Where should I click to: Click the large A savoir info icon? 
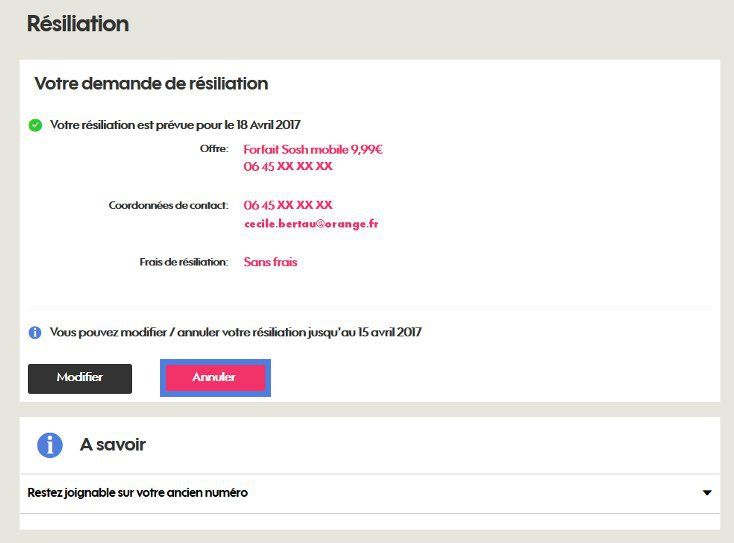tap(50, 445)
